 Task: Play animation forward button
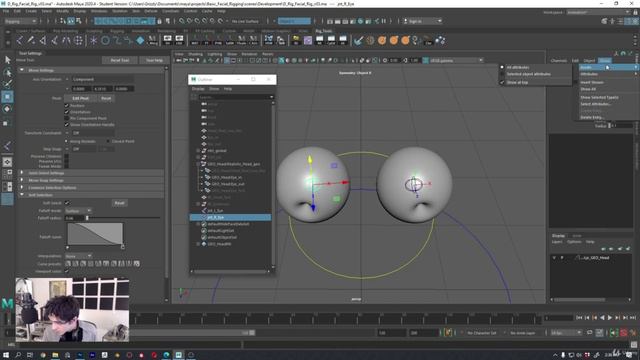(610, 318)
